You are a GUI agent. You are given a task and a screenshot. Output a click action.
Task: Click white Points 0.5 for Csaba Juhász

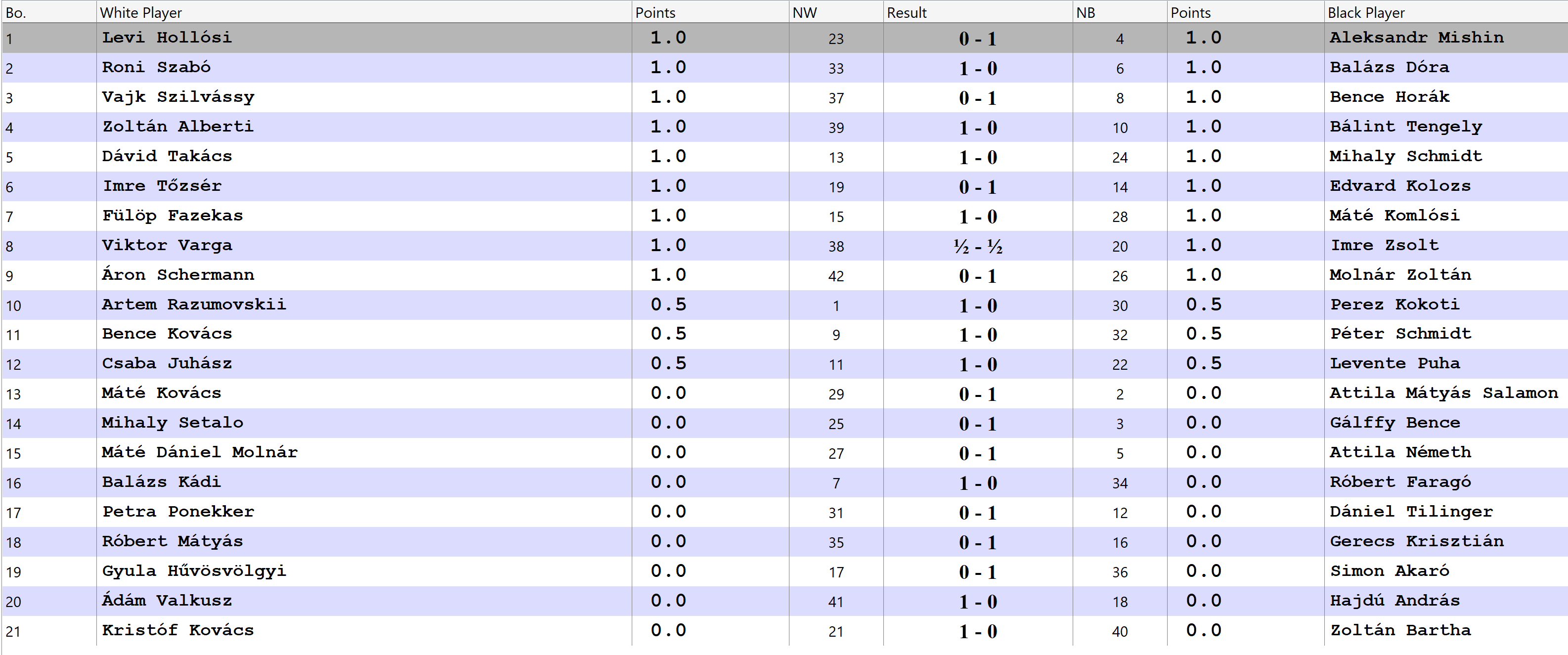coord(668,364)
